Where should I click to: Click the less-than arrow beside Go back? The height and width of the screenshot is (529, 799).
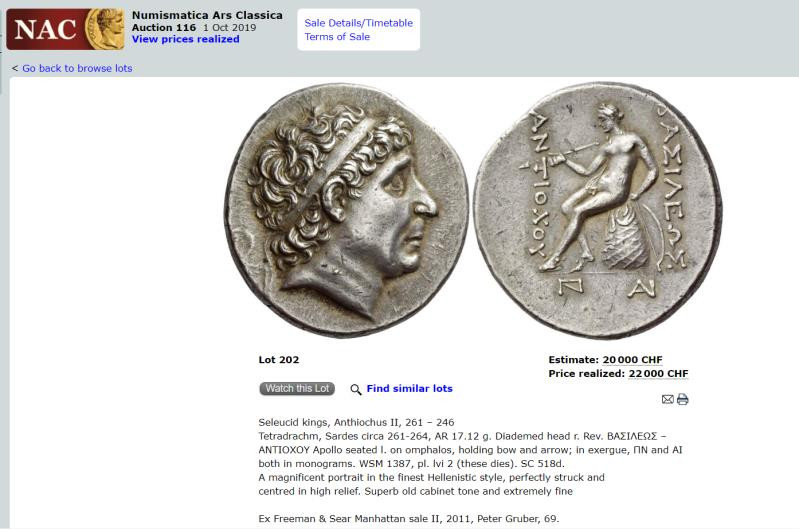point(15,68)
